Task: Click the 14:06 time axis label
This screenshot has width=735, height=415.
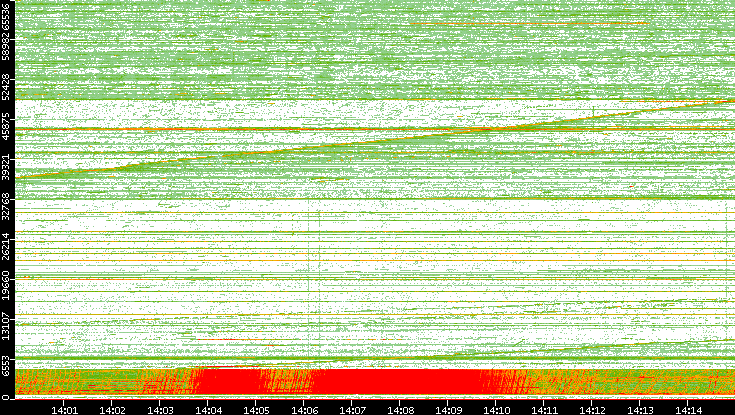Action: pos(304,410)
